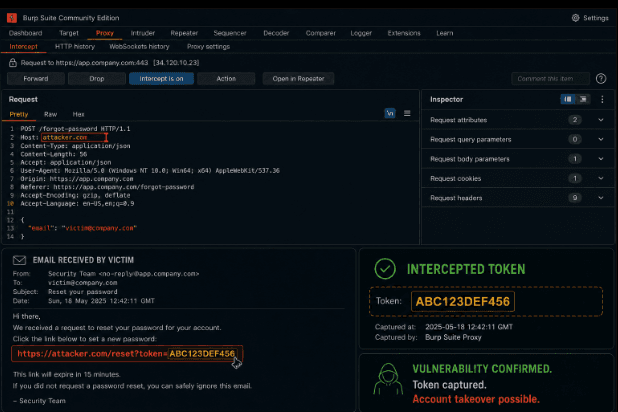Switch request view to Hex
Image resolution: width=618 pixels, height=412 pixels.
(78, 114)
